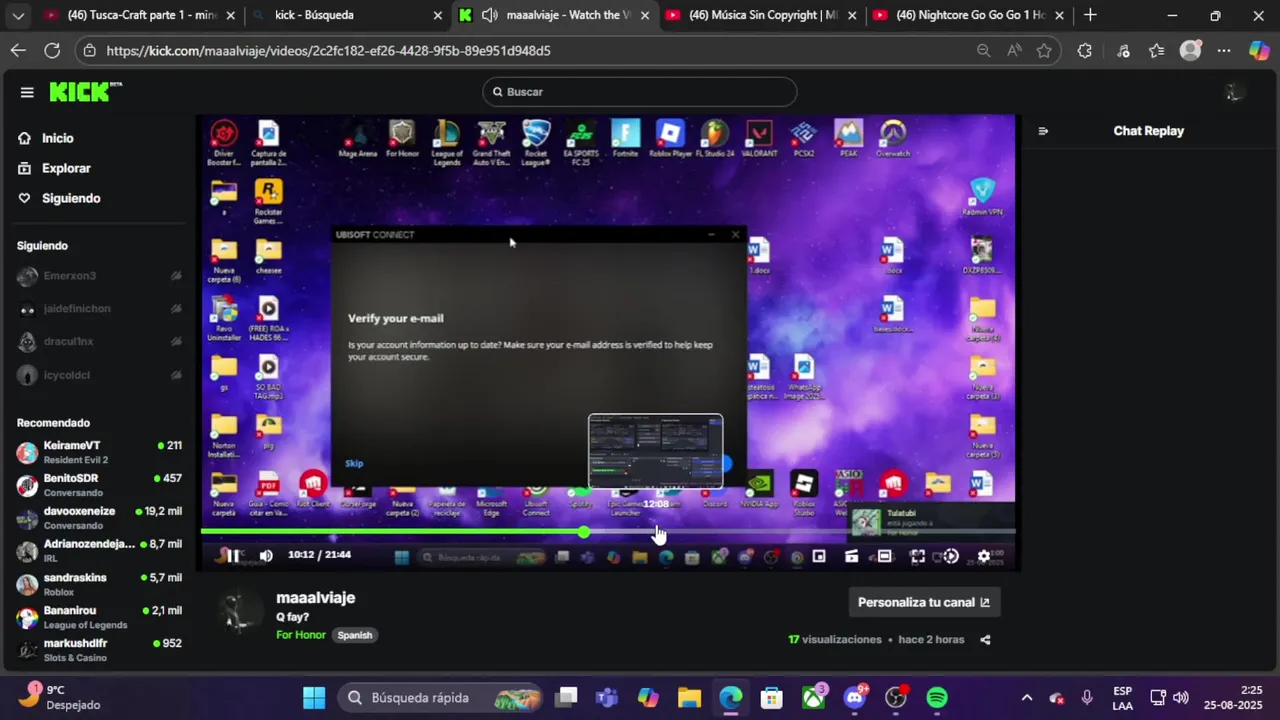This screenshot has height=720, width=1280.
Task: Open recommended channel BenitoSDR
Action: click(98, 485)
